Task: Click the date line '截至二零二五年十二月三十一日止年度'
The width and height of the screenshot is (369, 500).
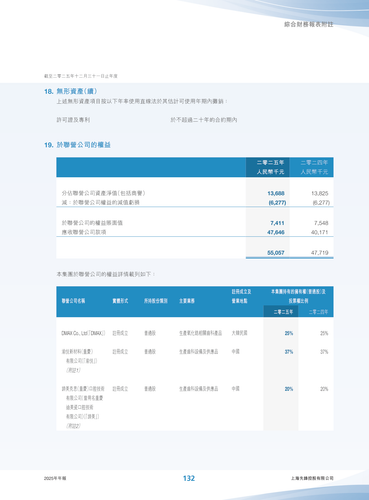Action: pyautogui.click(x=81, y=76)
